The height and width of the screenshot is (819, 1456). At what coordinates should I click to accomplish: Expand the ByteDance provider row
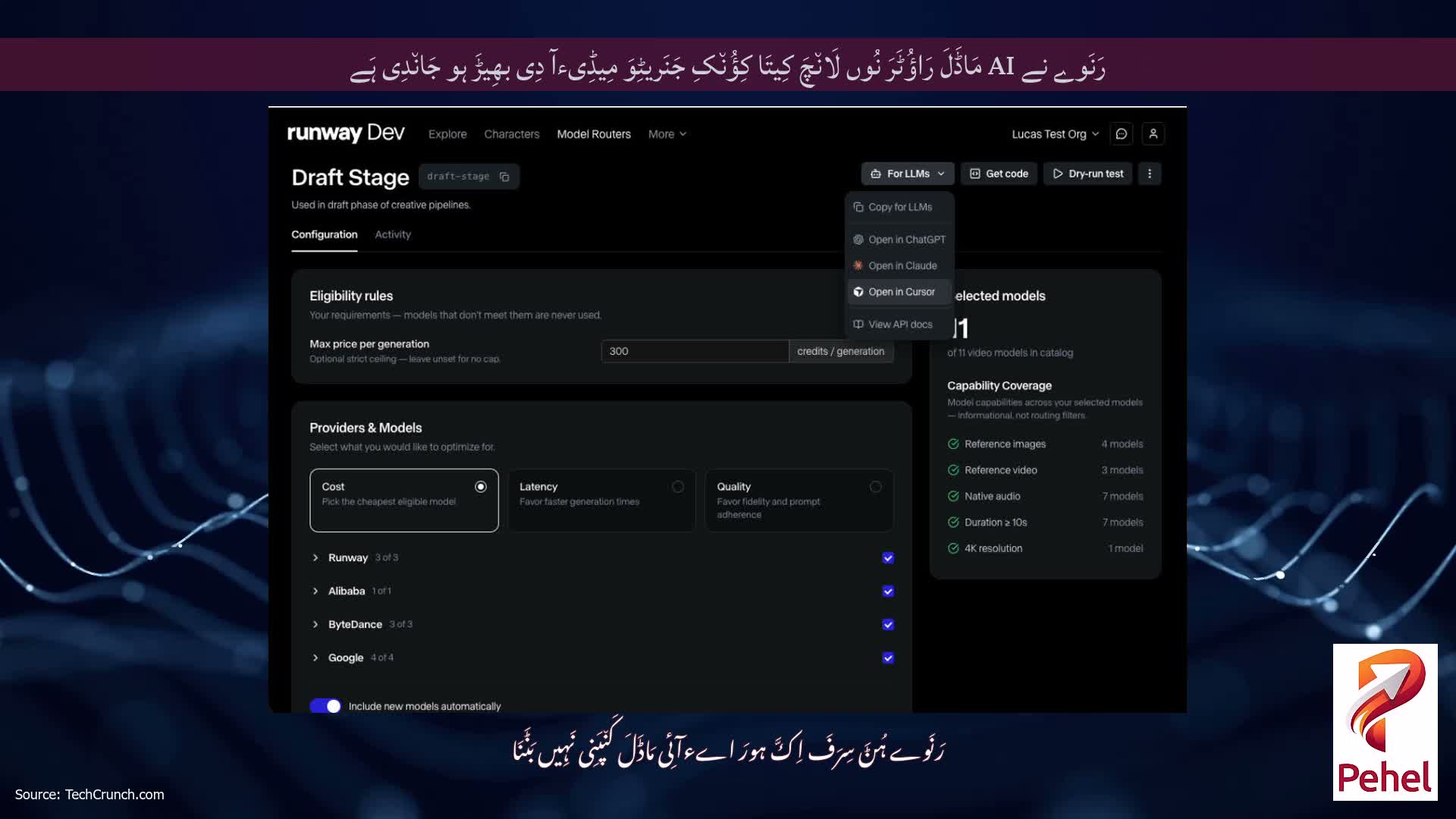point(315,625)
